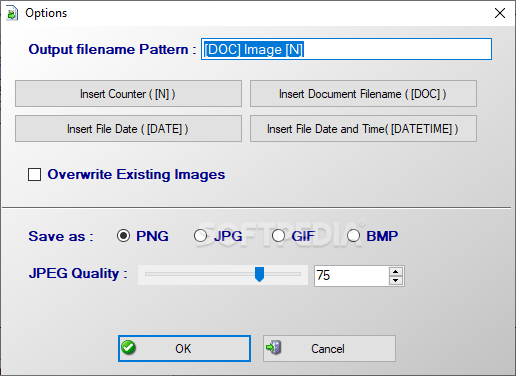
Task: Click the JPEG Quality value field
Action: tap(352, 276)
